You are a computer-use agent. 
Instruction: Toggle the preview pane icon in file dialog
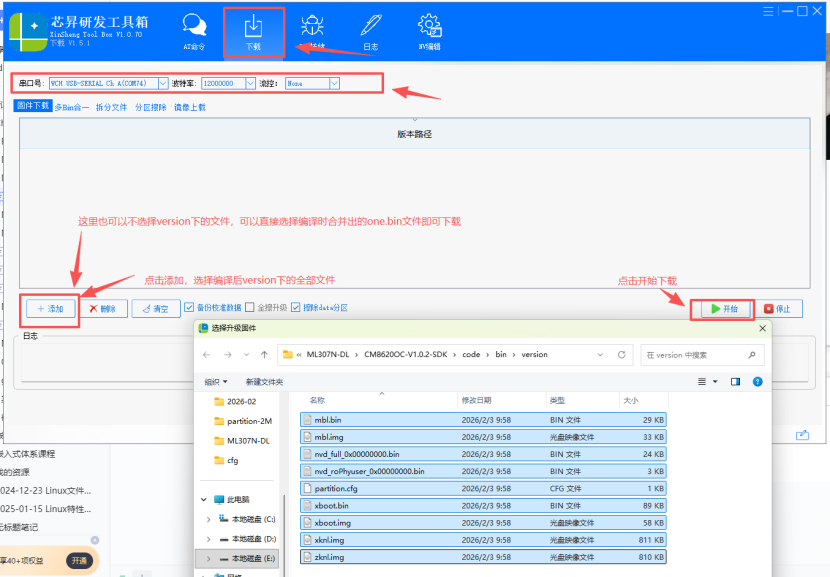[x=735, y=381]
